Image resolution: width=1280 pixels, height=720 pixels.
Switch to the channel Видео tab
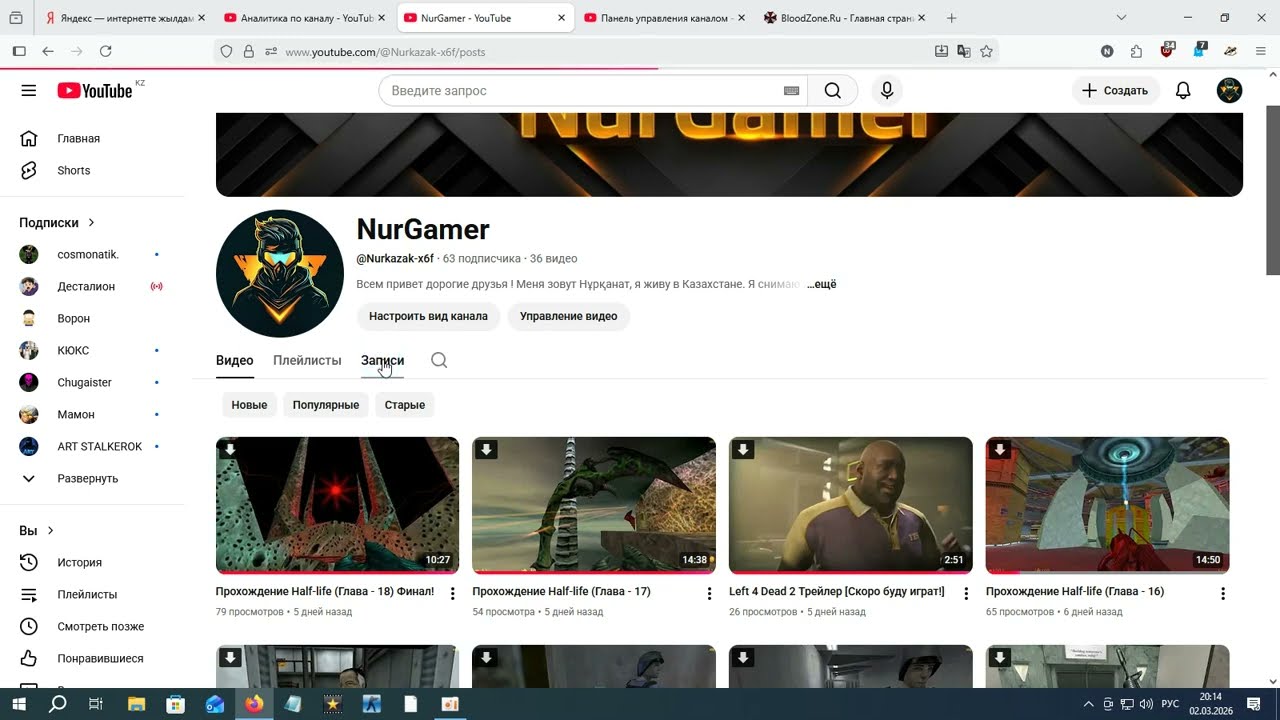[235, 360]
